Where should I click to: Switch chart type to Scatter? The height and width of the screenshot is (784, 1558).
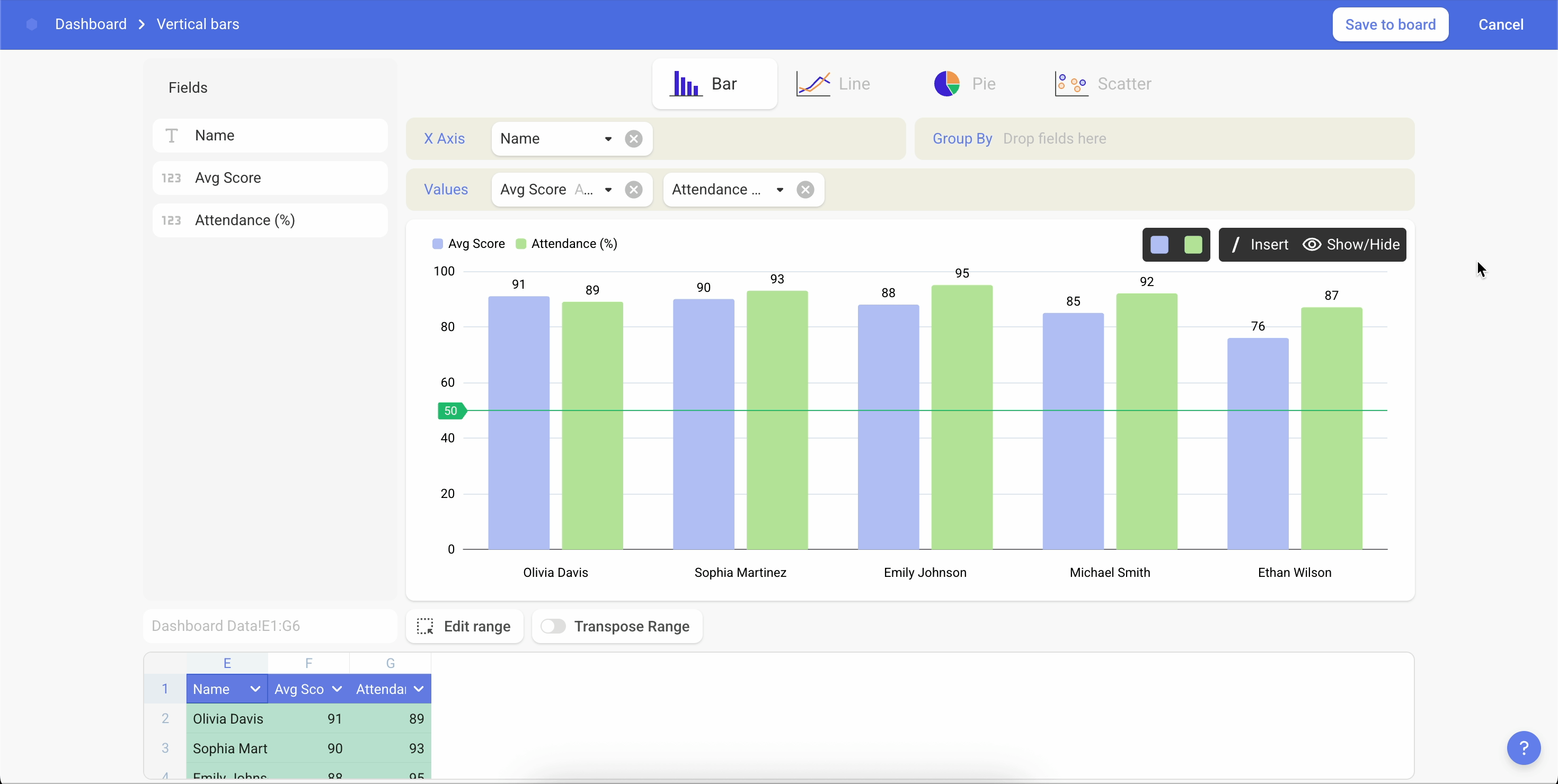pos(1103,83)
